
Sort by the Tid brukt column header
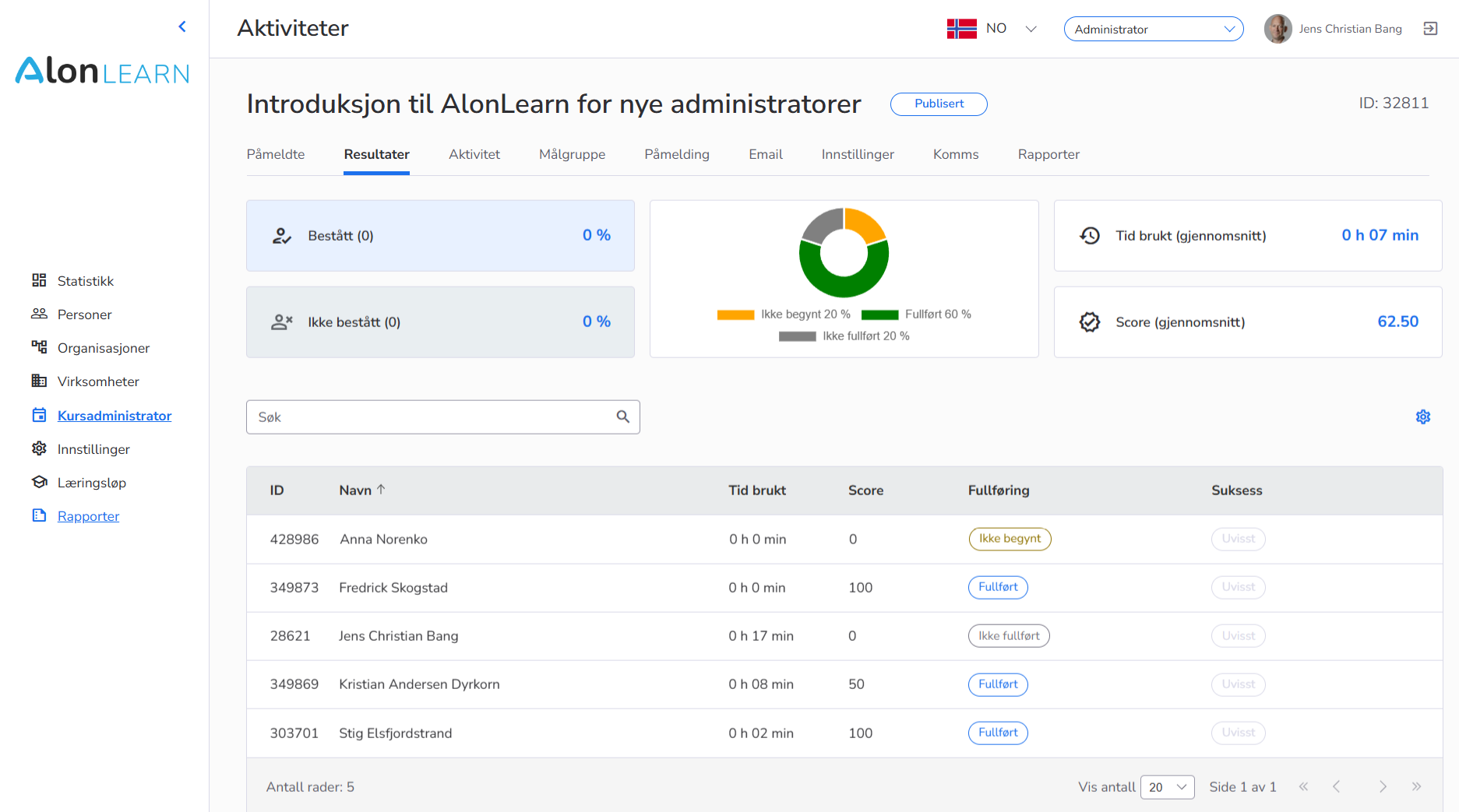[x=757, y=490]
